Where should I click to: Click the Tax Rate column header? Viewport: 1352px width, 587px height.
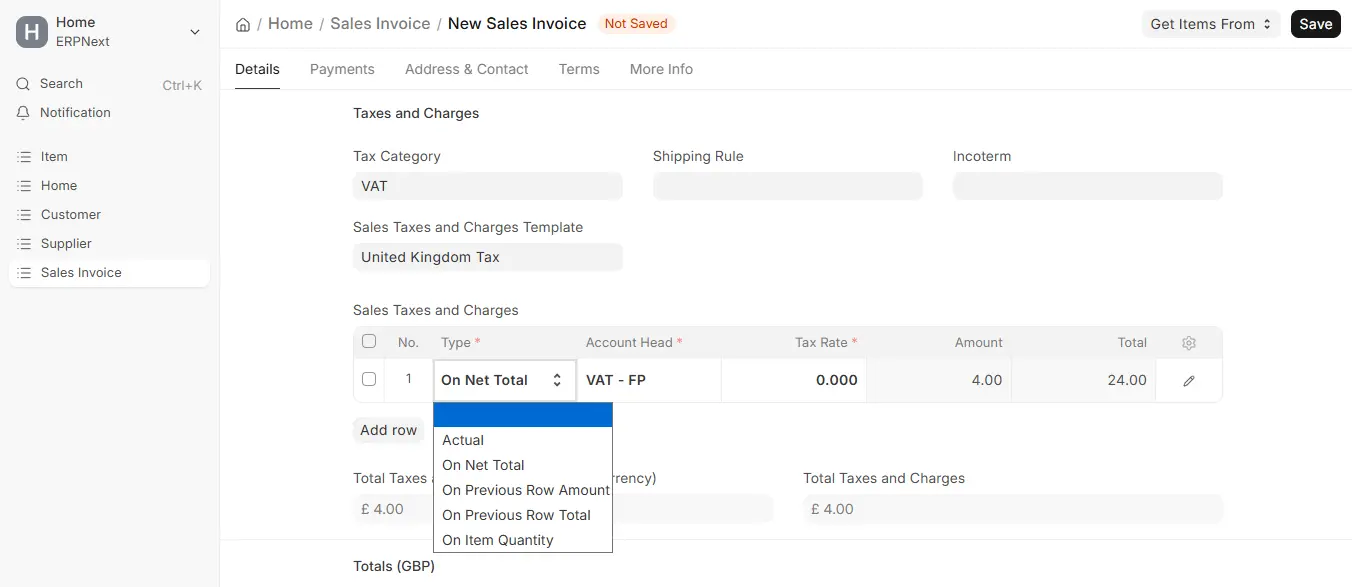[x=826, y=342]
